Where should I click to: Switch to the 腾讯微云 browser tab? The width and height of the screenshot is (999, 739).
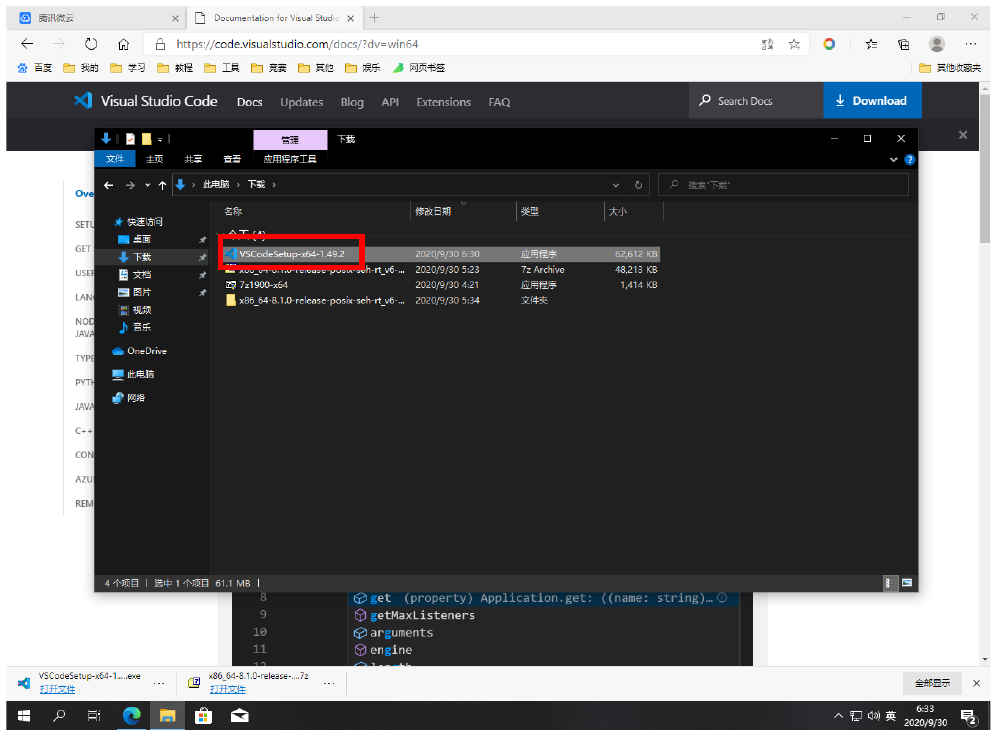pos(95,18)
